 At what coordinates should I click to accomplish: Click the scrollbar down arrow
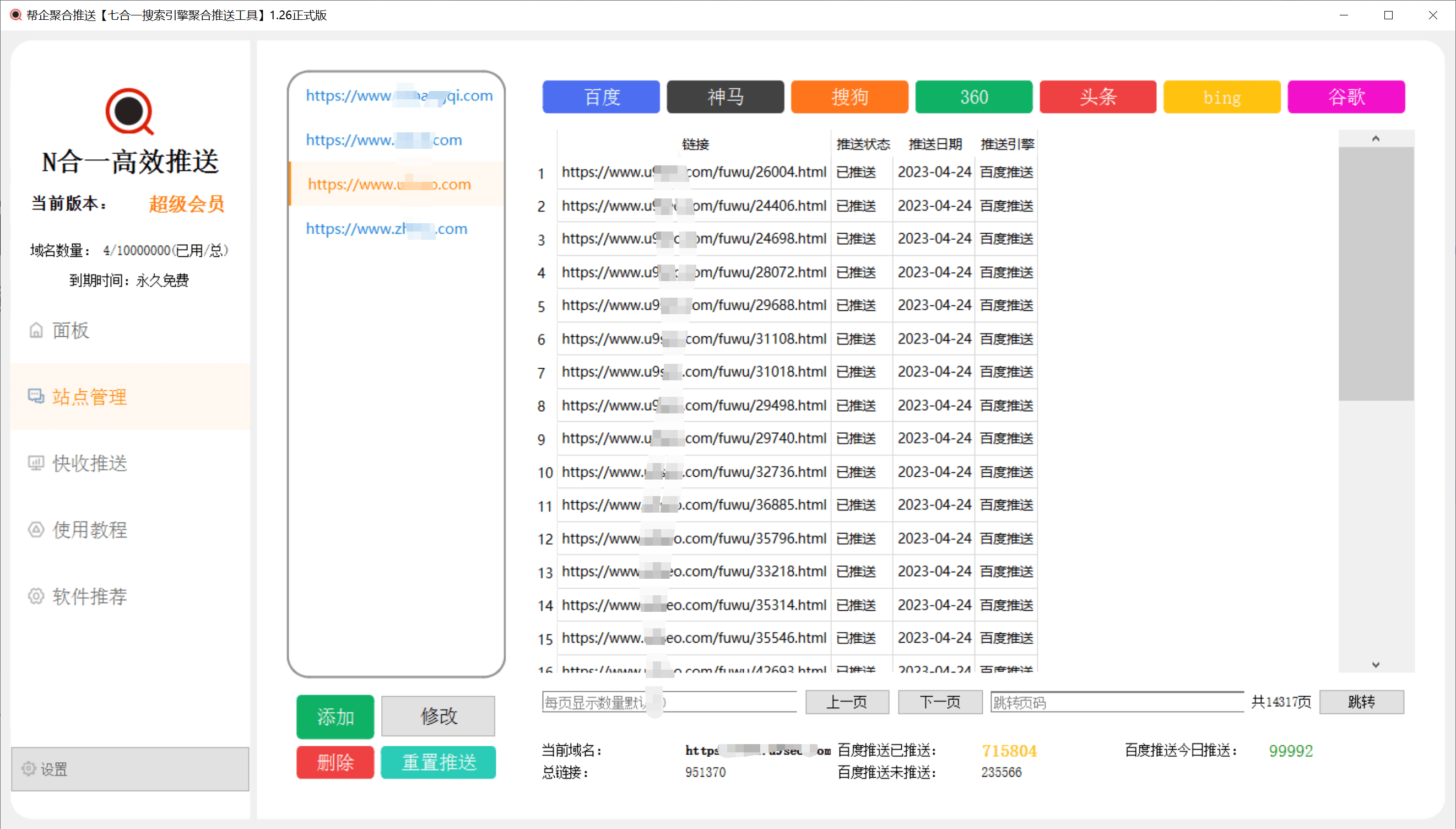tap(1376, 664)
